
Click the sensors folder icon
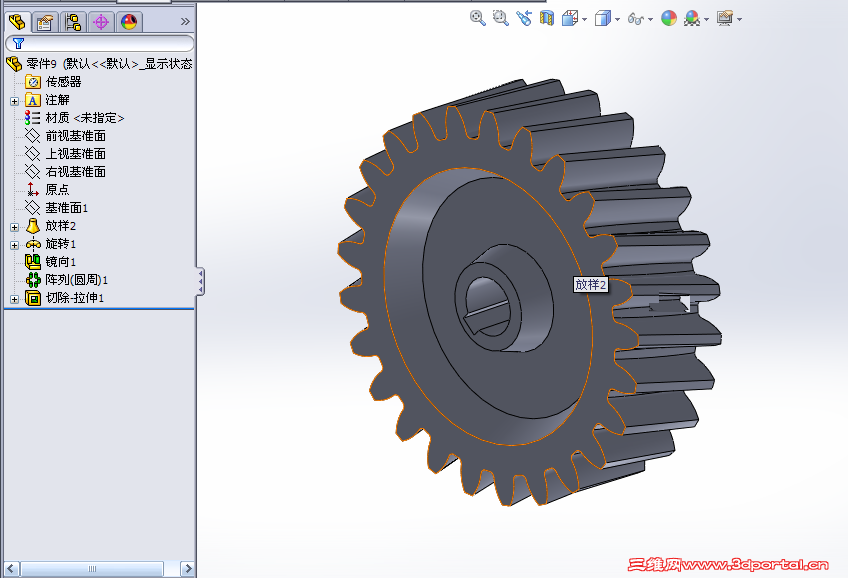[x=33, y=82]
